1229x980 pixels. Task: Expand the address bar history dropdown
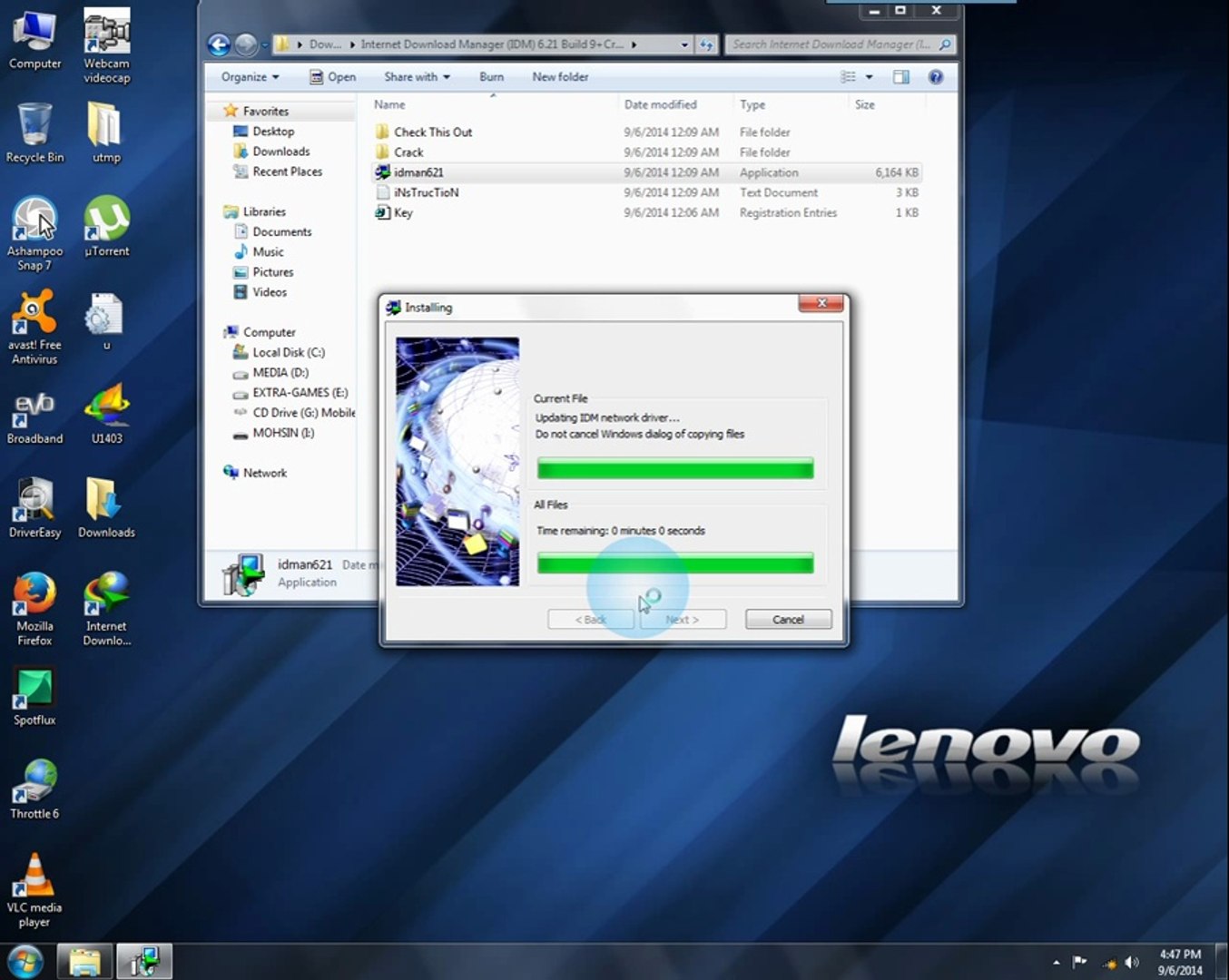(x=684, y=44)
